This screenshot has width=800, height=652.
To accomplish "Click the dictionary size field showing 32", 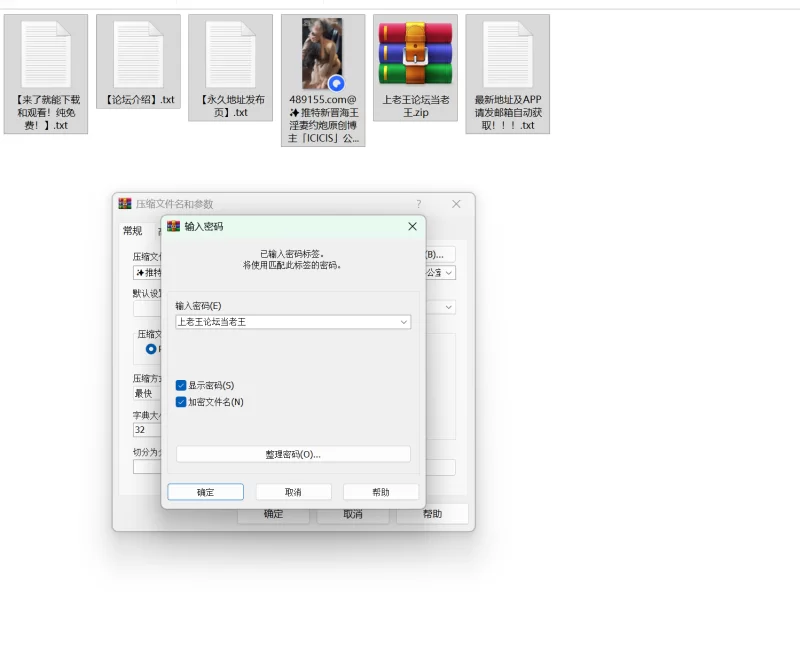I will [147, 430].
